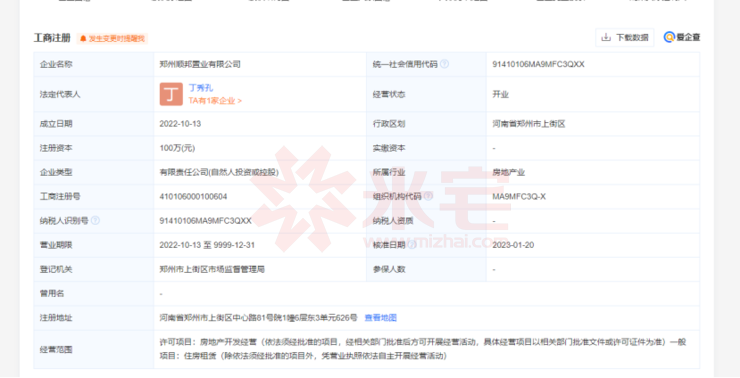Click help icon next to 统一社会信用代码
Screen dimensions: 740x378
(x=444, y=64)
